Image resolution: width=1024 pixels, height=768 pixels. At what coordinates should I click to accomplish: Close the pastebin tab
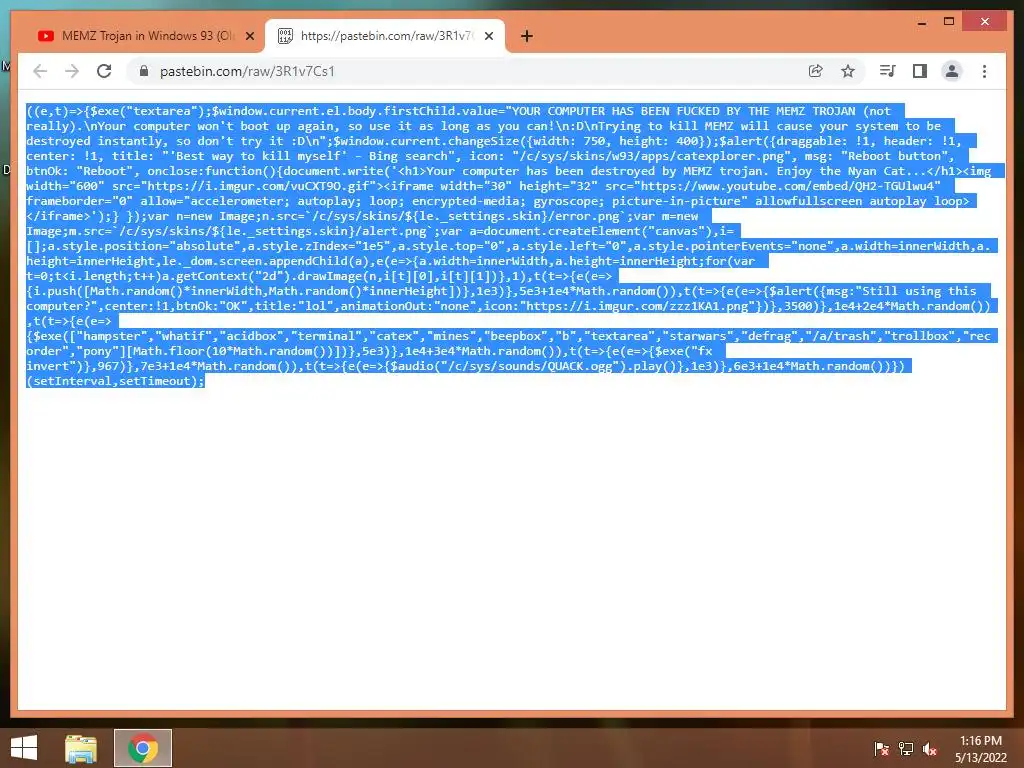488,36
